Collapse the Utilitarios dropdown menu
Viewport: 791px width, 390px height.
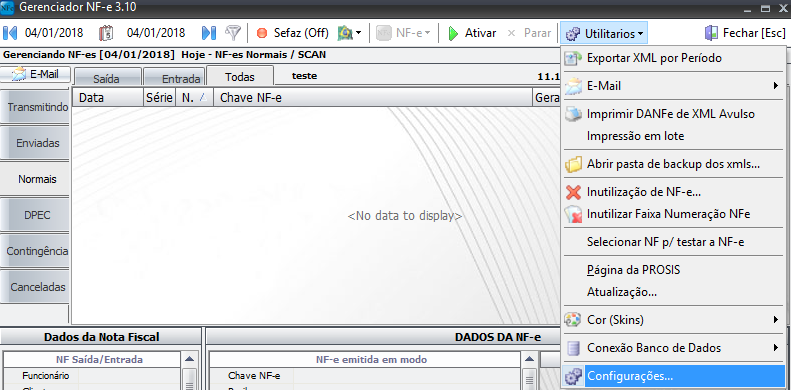coord(604,33)
